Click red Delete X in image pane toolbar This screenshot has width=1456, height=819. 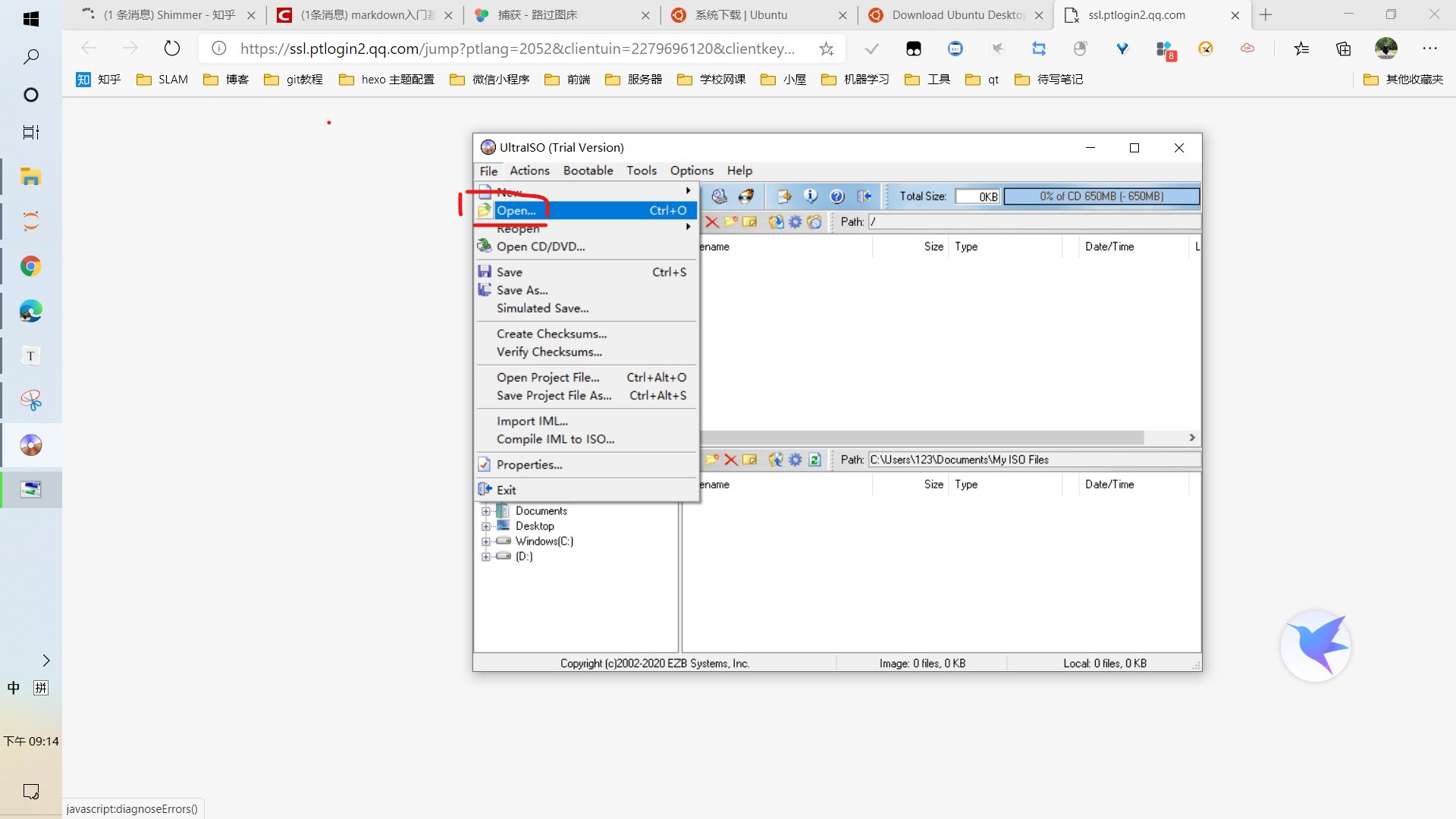(x=712, y=221)
